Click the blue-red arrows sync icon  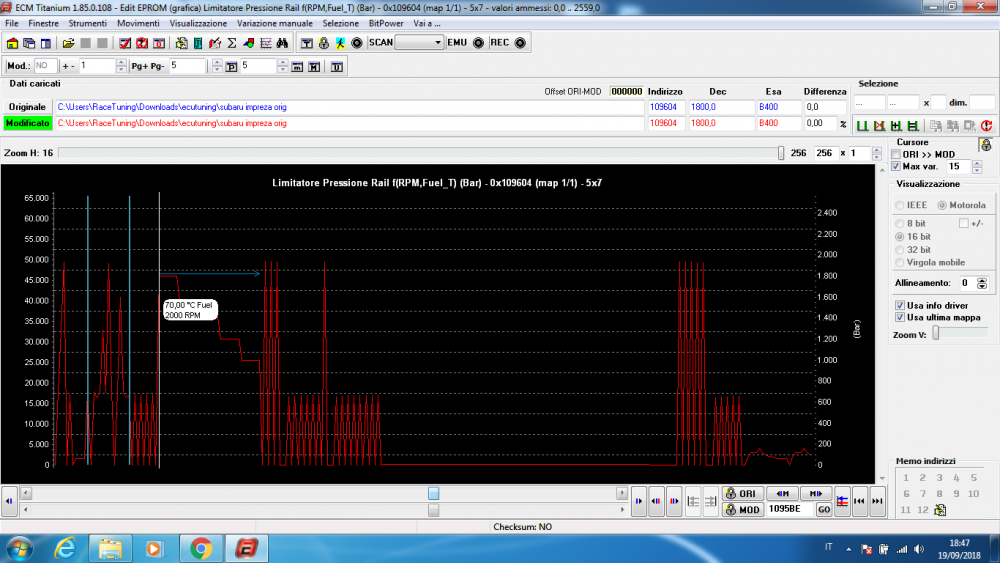[842, 501]
